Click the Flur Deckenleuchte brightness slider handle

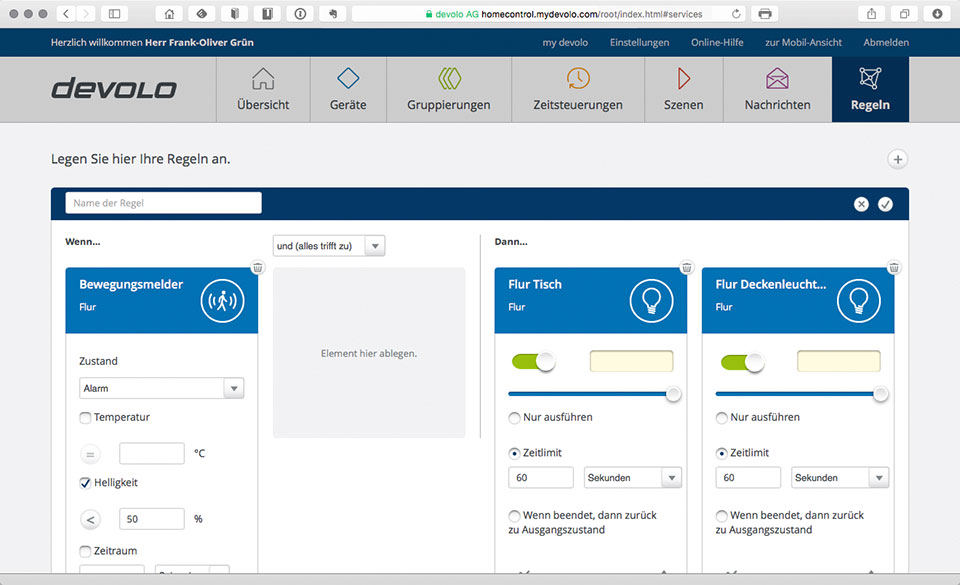(880, 394)
